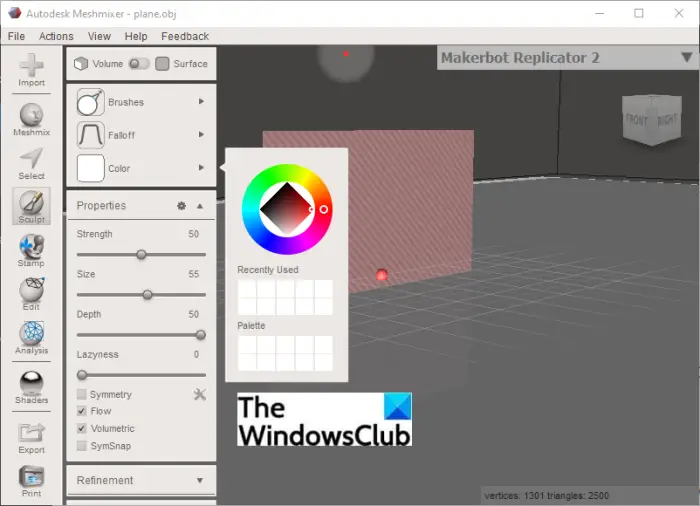Click first Recently Used color cell
Screen dimensions: 700x506
point(247,288)
